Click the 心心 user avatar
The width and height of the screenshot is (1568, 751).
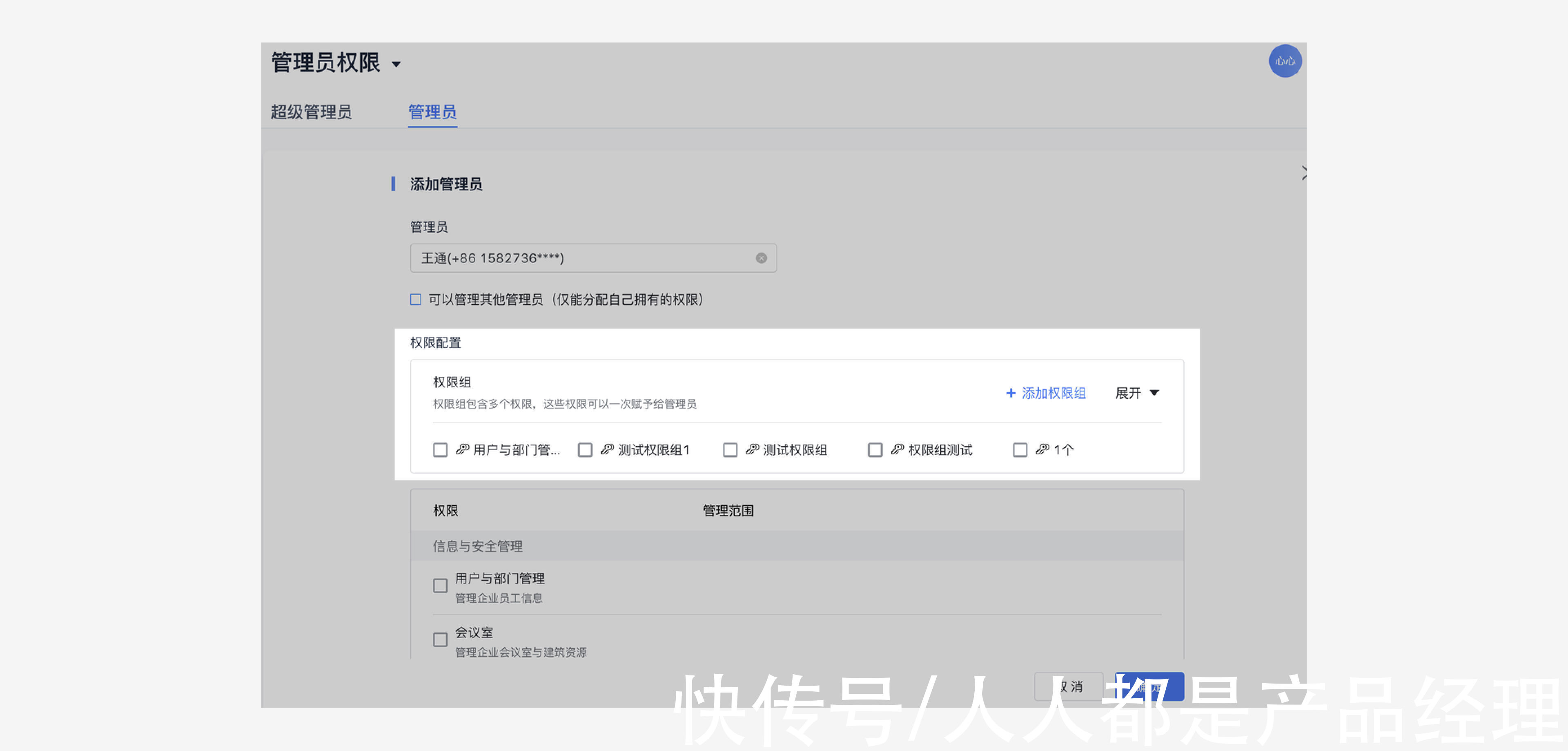[1285, 61]
